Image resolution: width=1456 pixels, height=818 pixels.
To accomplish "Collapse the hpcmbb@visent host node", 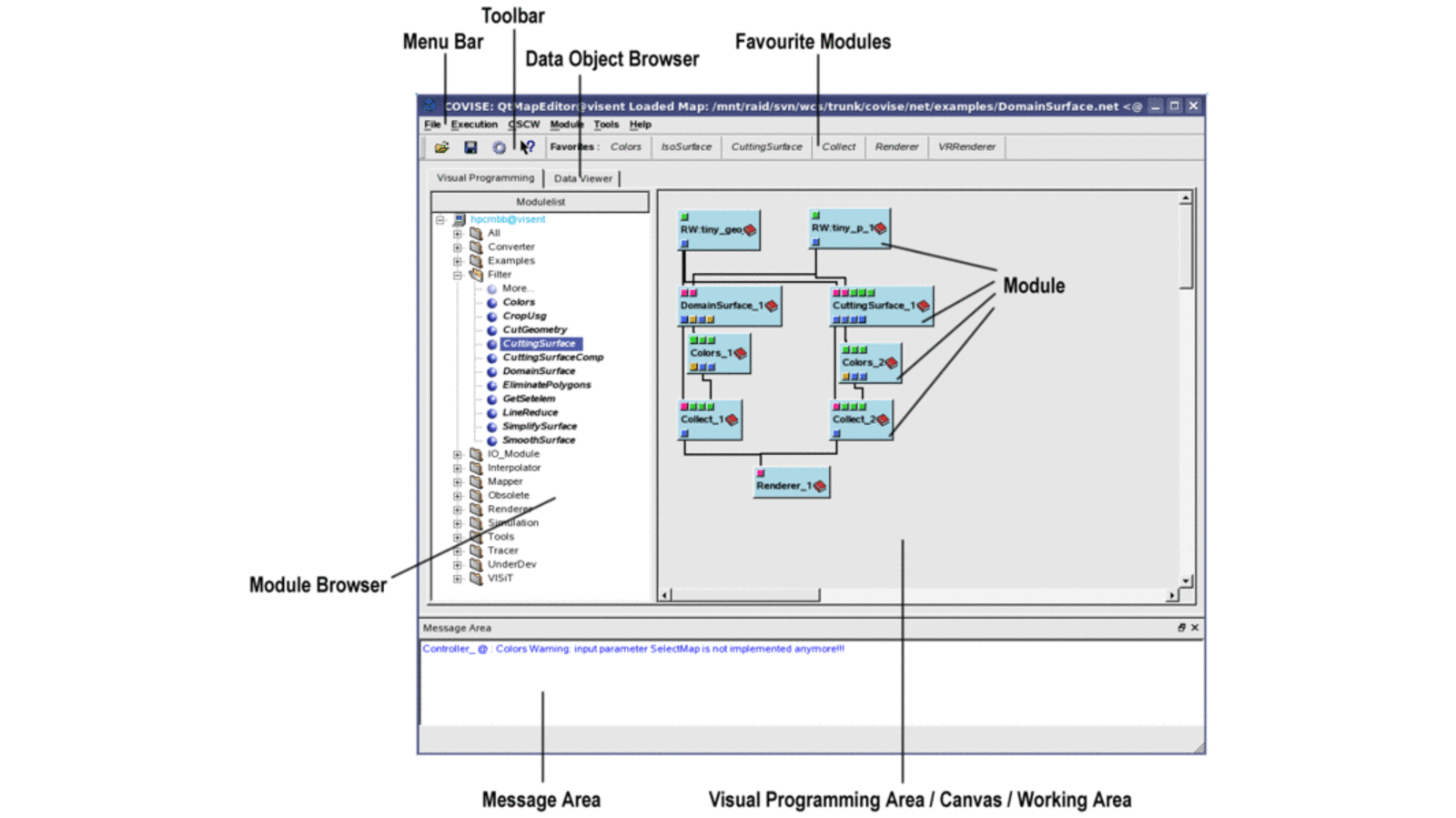I will pos(440,219).
